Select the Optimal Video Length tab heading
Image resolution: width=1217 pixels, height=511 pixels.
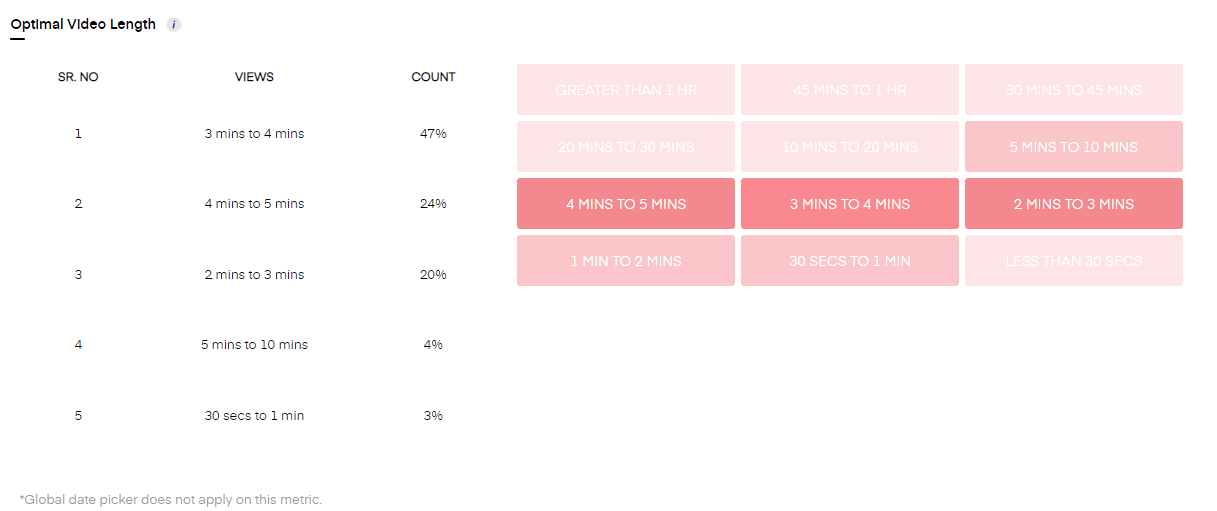point(83,25)
